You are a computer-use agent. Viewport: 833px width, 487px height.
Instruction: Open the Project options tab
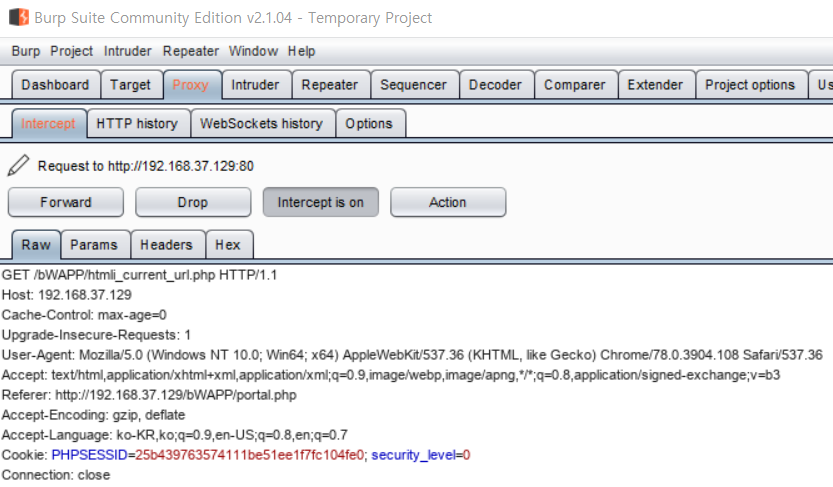click(750, 85)
